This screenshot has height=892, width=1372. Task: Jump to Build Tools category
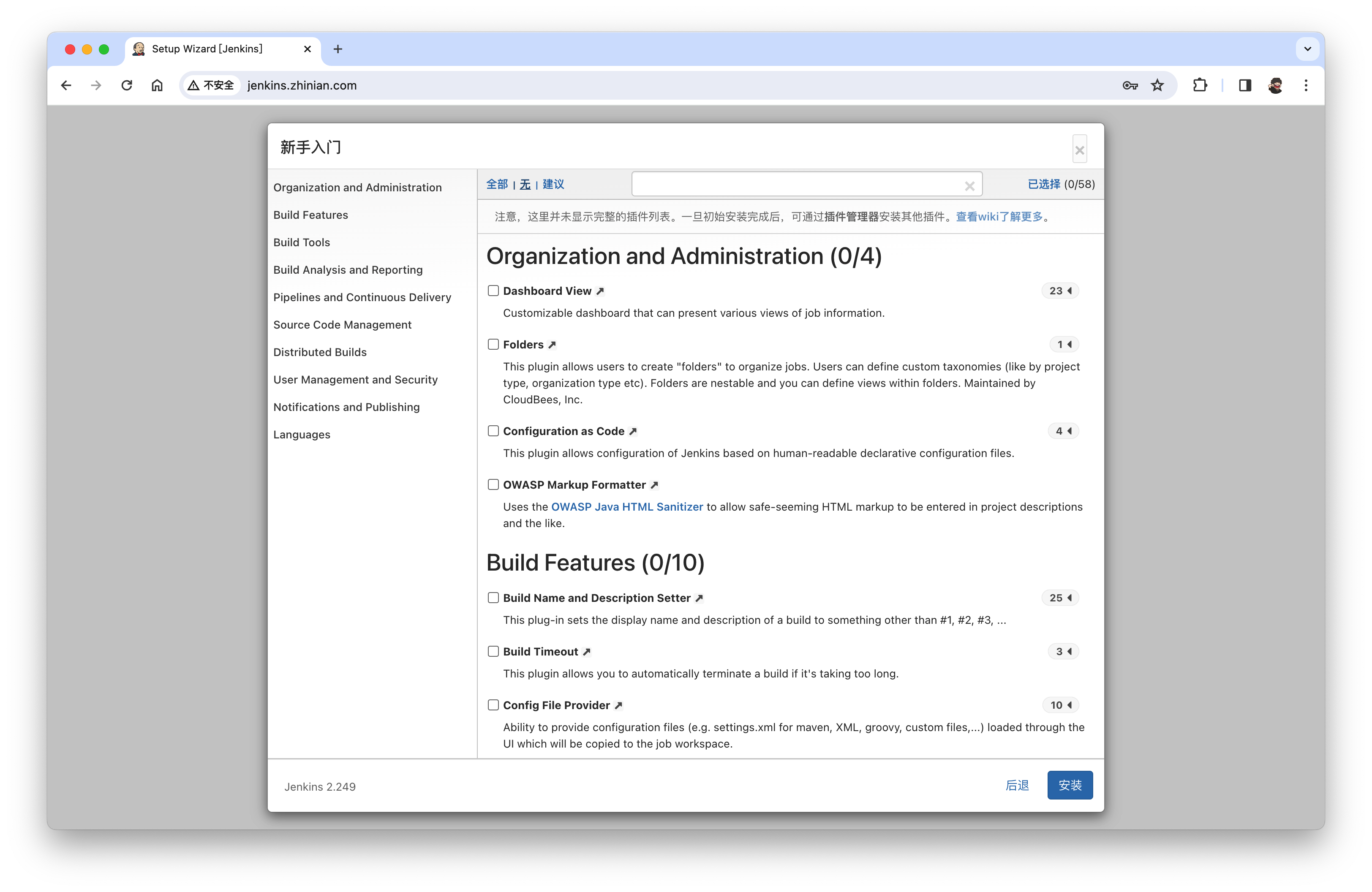[x=302, y=242]
